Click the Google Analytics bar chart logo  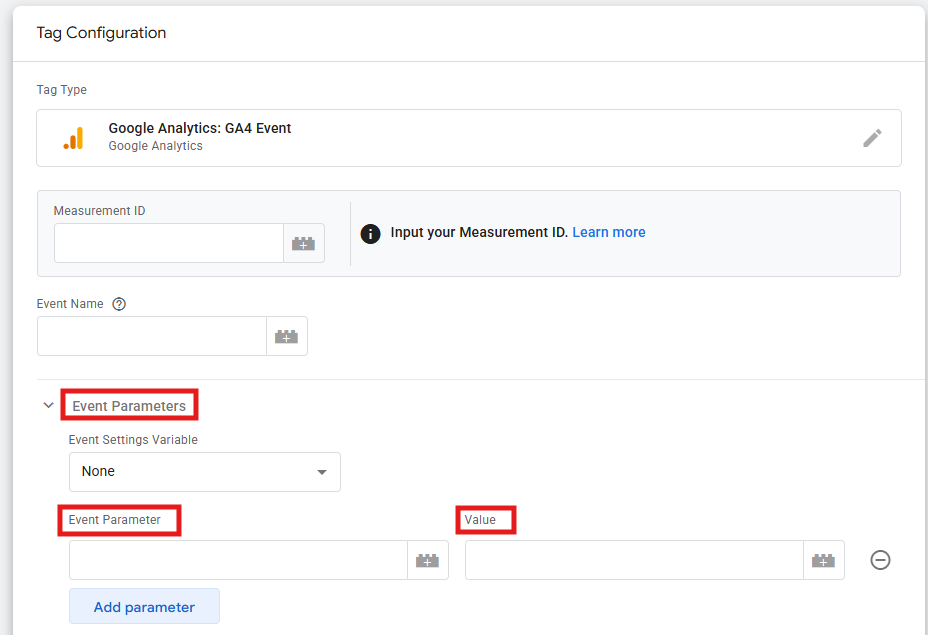pos(73,138)
